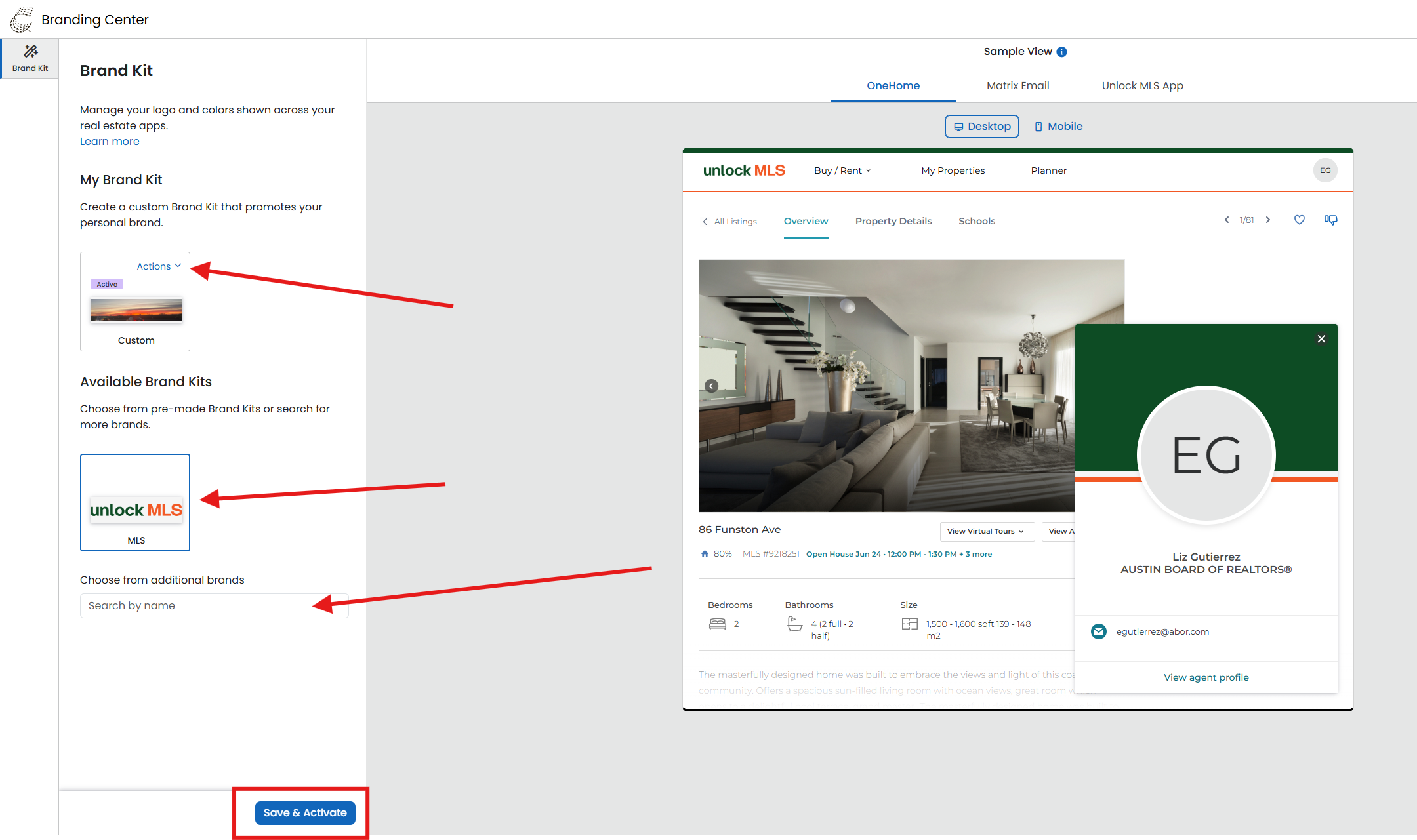Screen dimensions: 1417x840
Task: Open the Brand Kit sidebar icon
Action: click(x=30, y=58)
